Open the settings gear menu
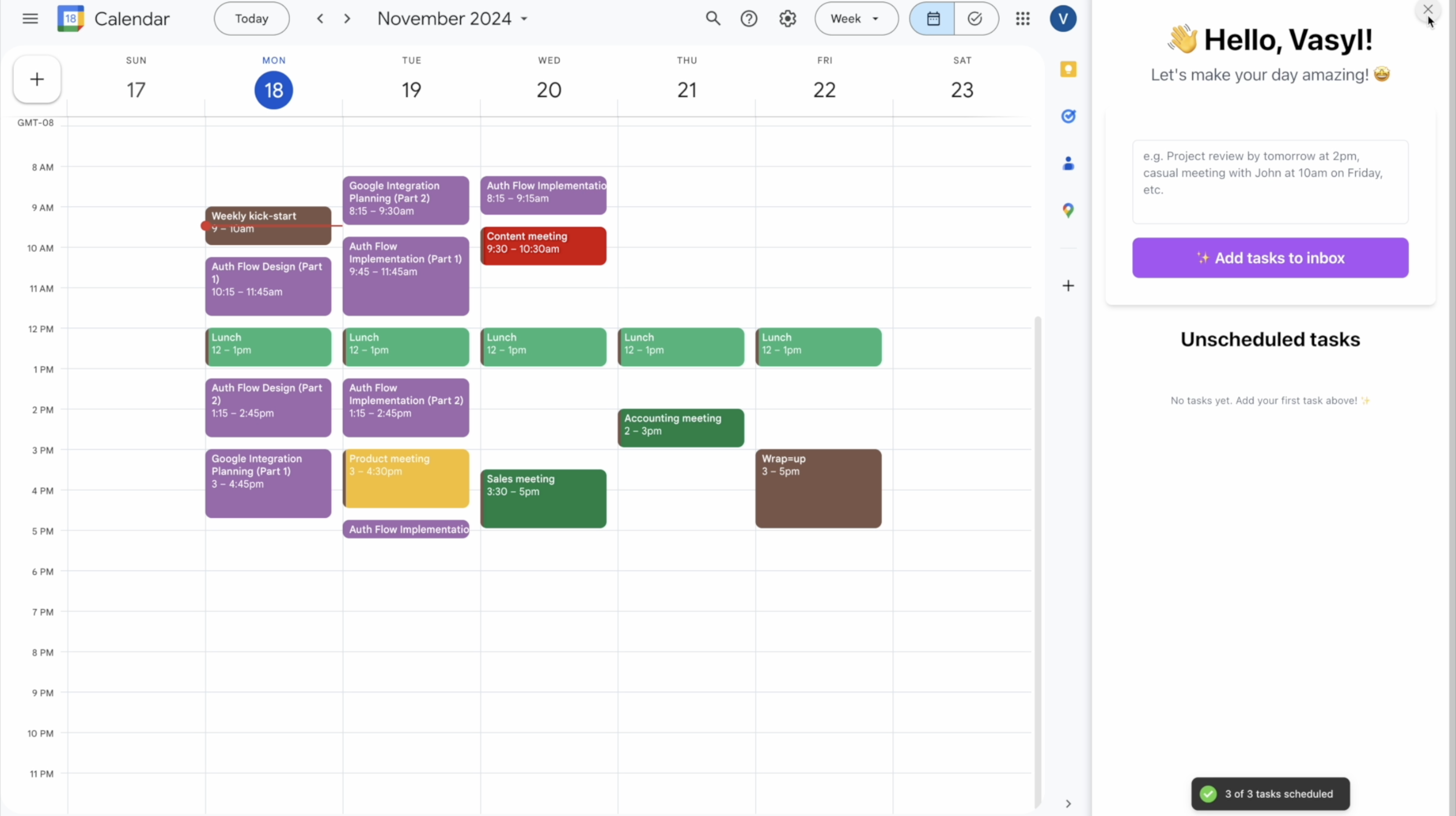Screen dimensions: 1456x816 787,19
